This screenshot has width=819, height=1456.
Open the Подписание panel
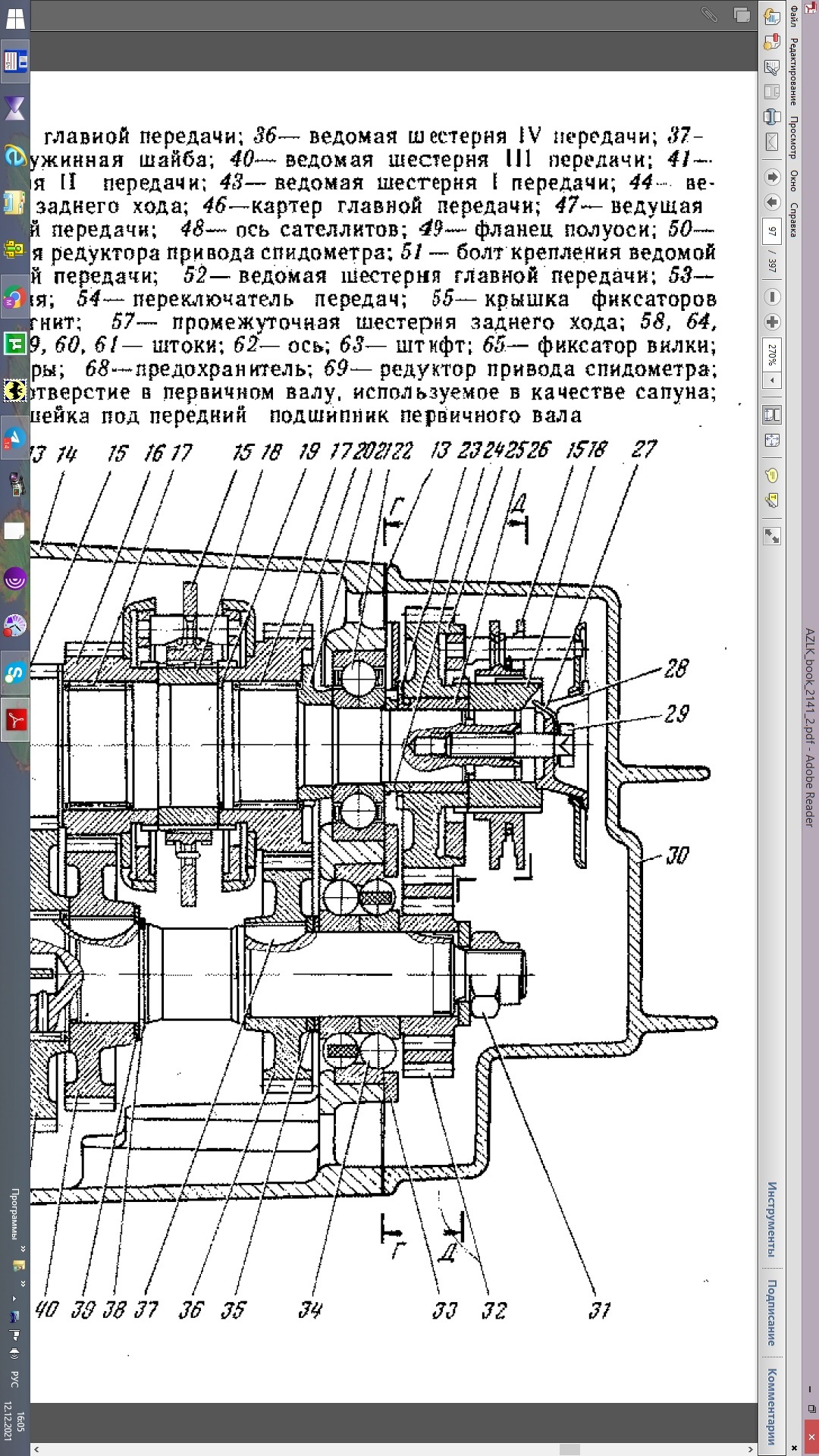click(x=772, y=1313)
